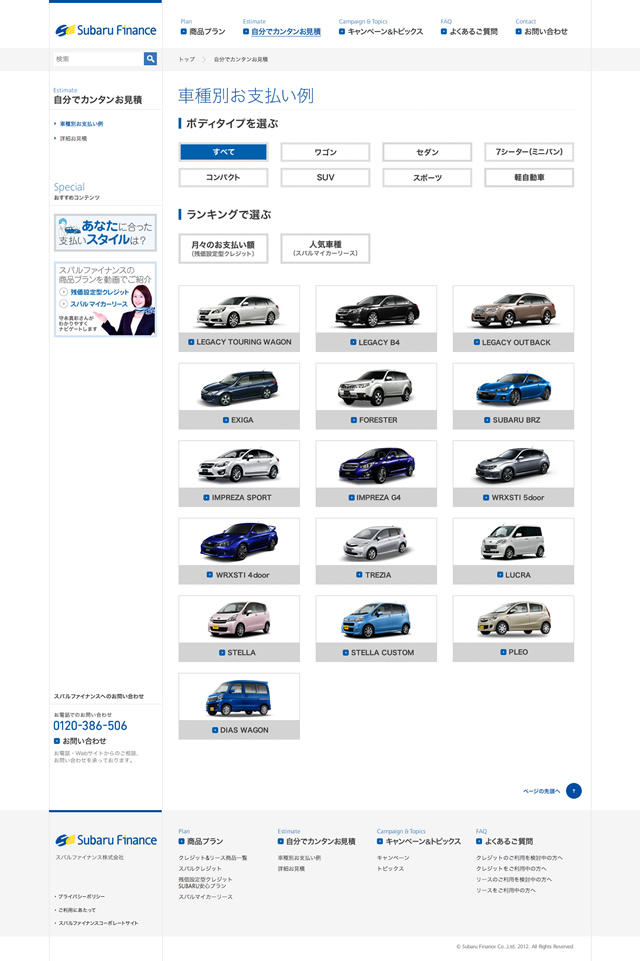
Task: Choose 人気車種 ranking button
Action: 326,248
